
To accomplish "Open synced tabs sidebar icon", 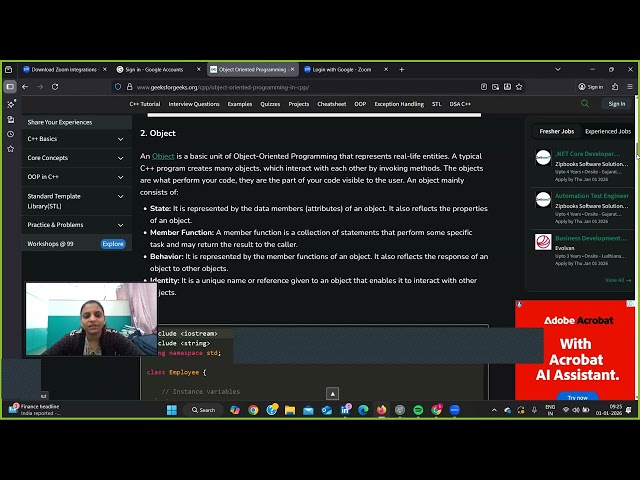I will tap(11, 120).
